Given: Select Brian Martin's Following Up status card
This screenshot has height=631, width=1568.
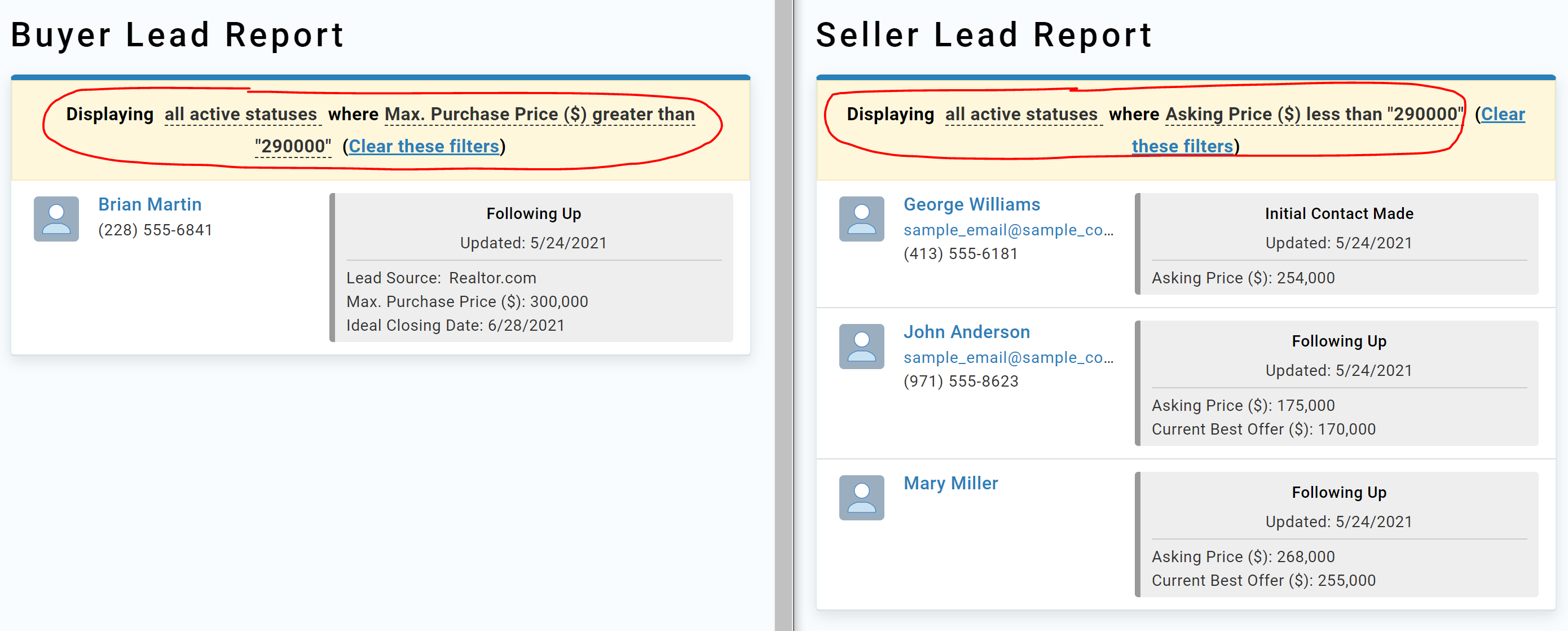Looking at the screenshot, I should tap(533, 268).
